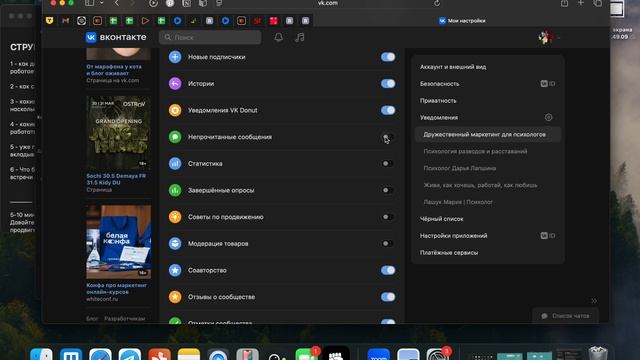Disable the Соавторство toggle
640x360 pixels.
[x=388, y=270]
